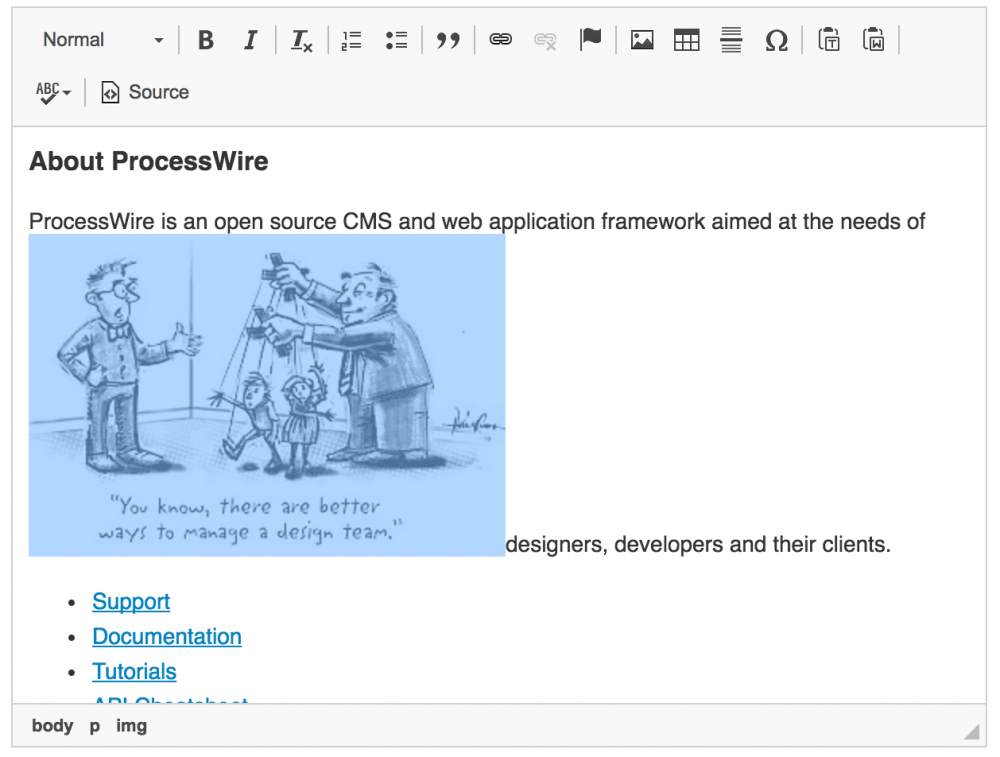This screenshot has height=757, width=1000.
Task: Open the Normal paragraph format dropdown
Action: pyautogui.click(x=102, y=40)
